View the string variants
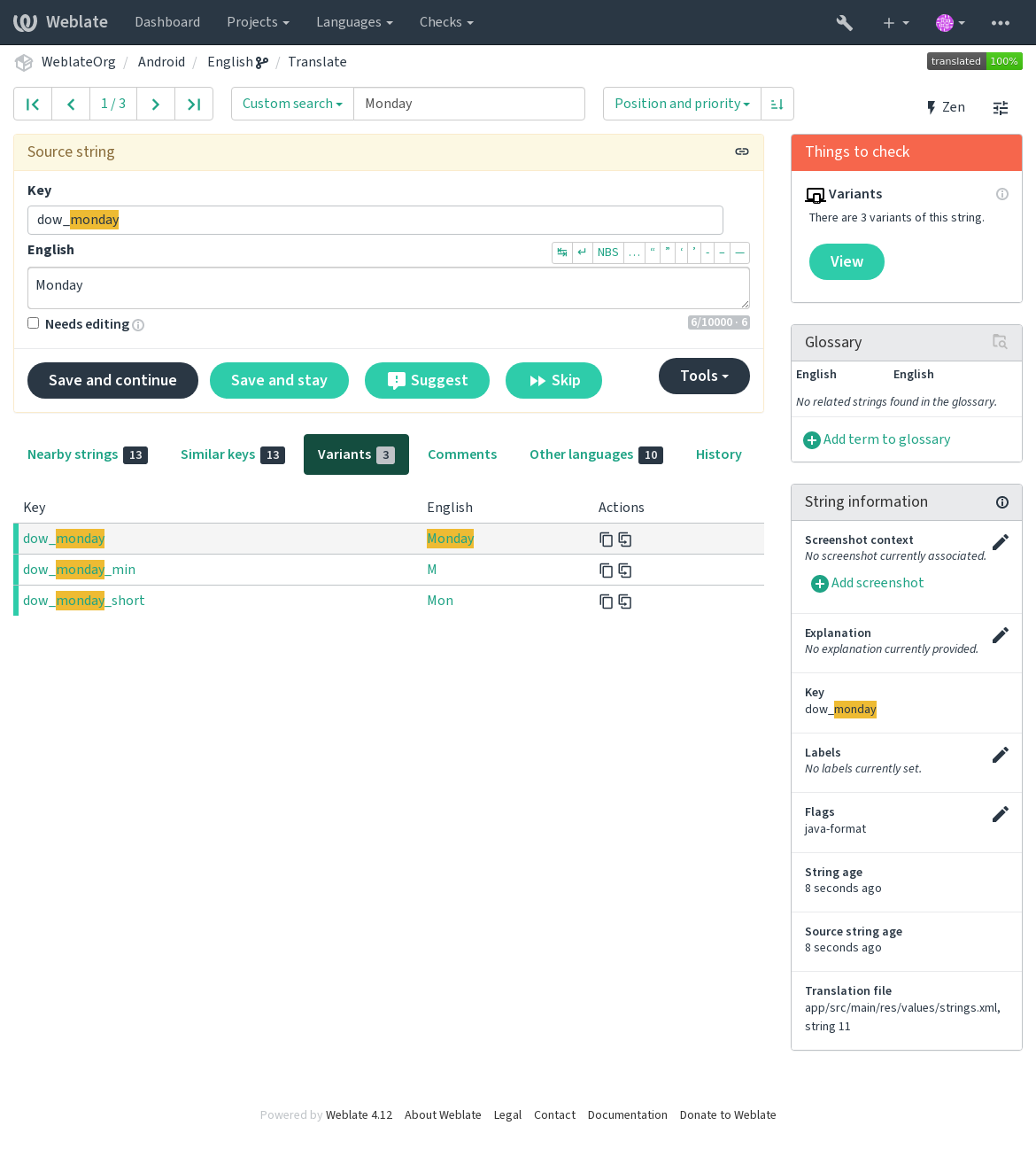 tap(847, 262)
